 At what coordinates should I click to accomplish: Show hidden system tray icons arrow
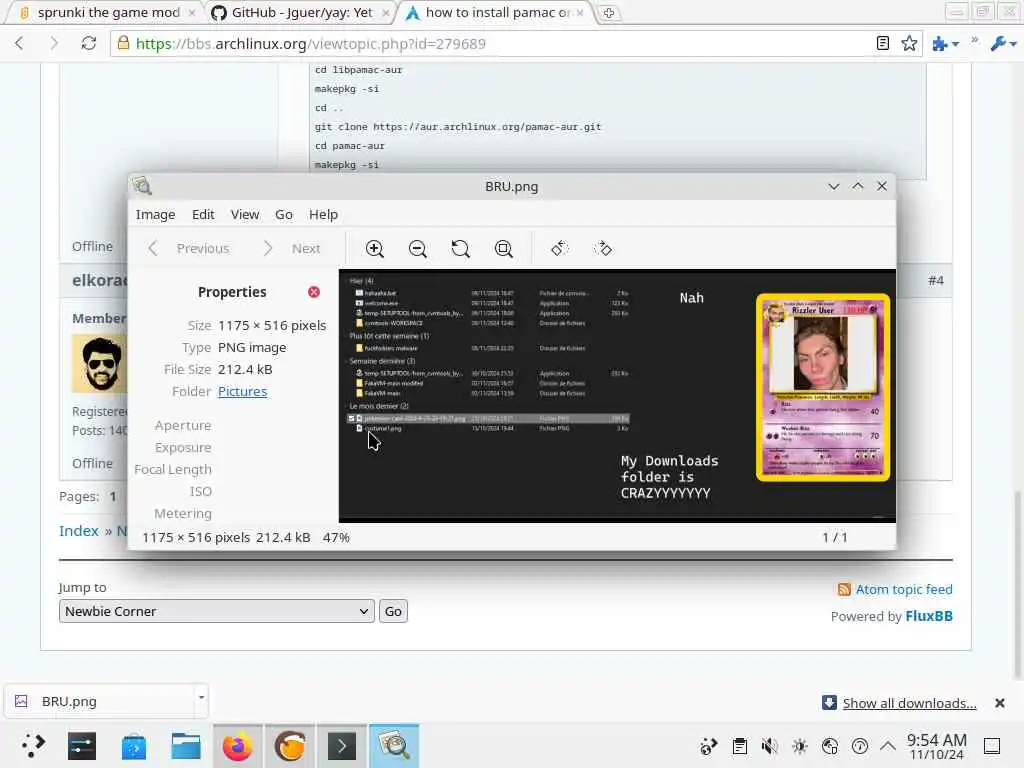pyautogui.click(x=888, y=745)
